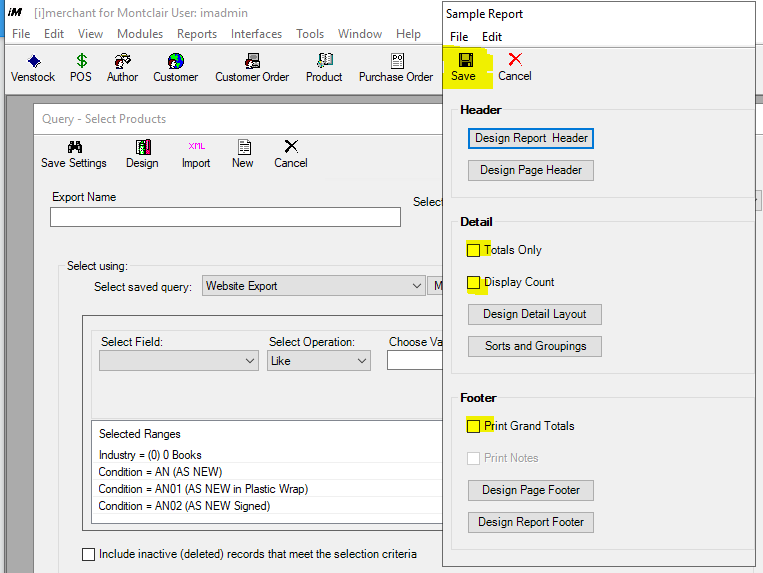The image size is (763, 573).
Task: Open the View menu
Action: pyautogui.click(x=91, y=34)
